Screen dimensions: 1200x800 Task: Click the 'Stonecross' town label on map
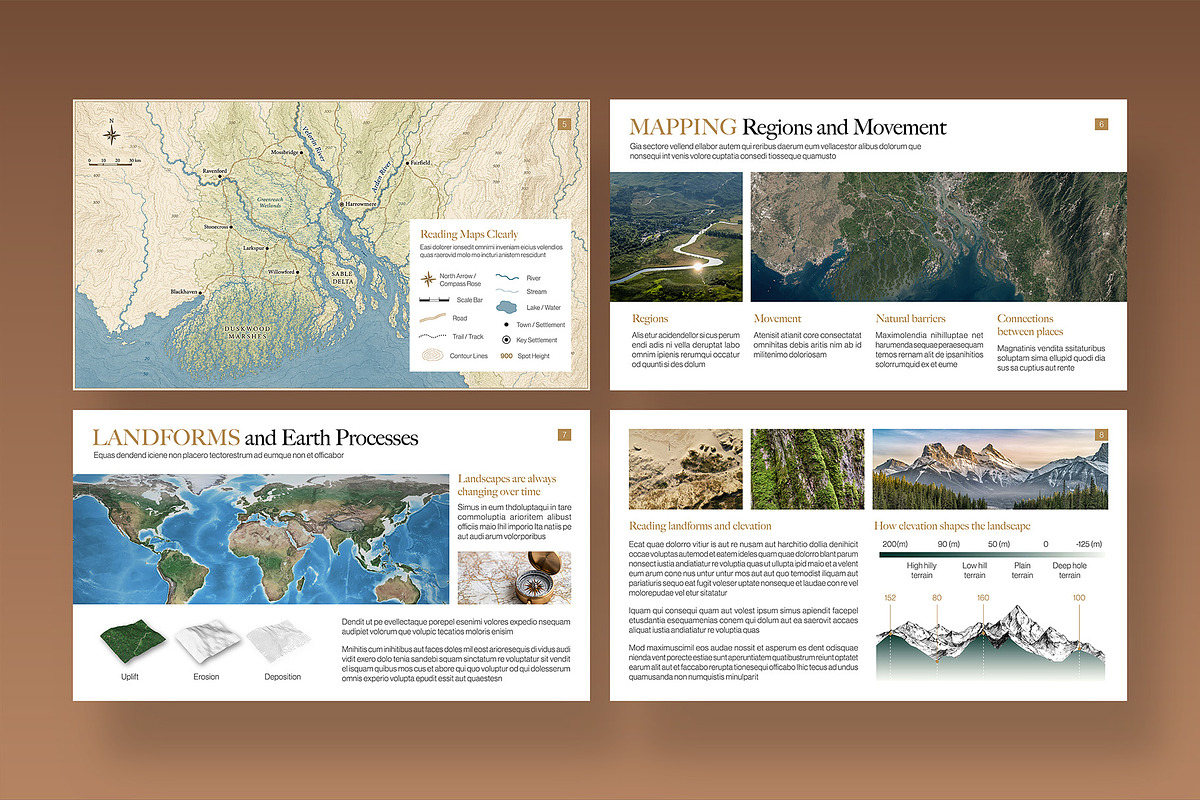(217, 227)
